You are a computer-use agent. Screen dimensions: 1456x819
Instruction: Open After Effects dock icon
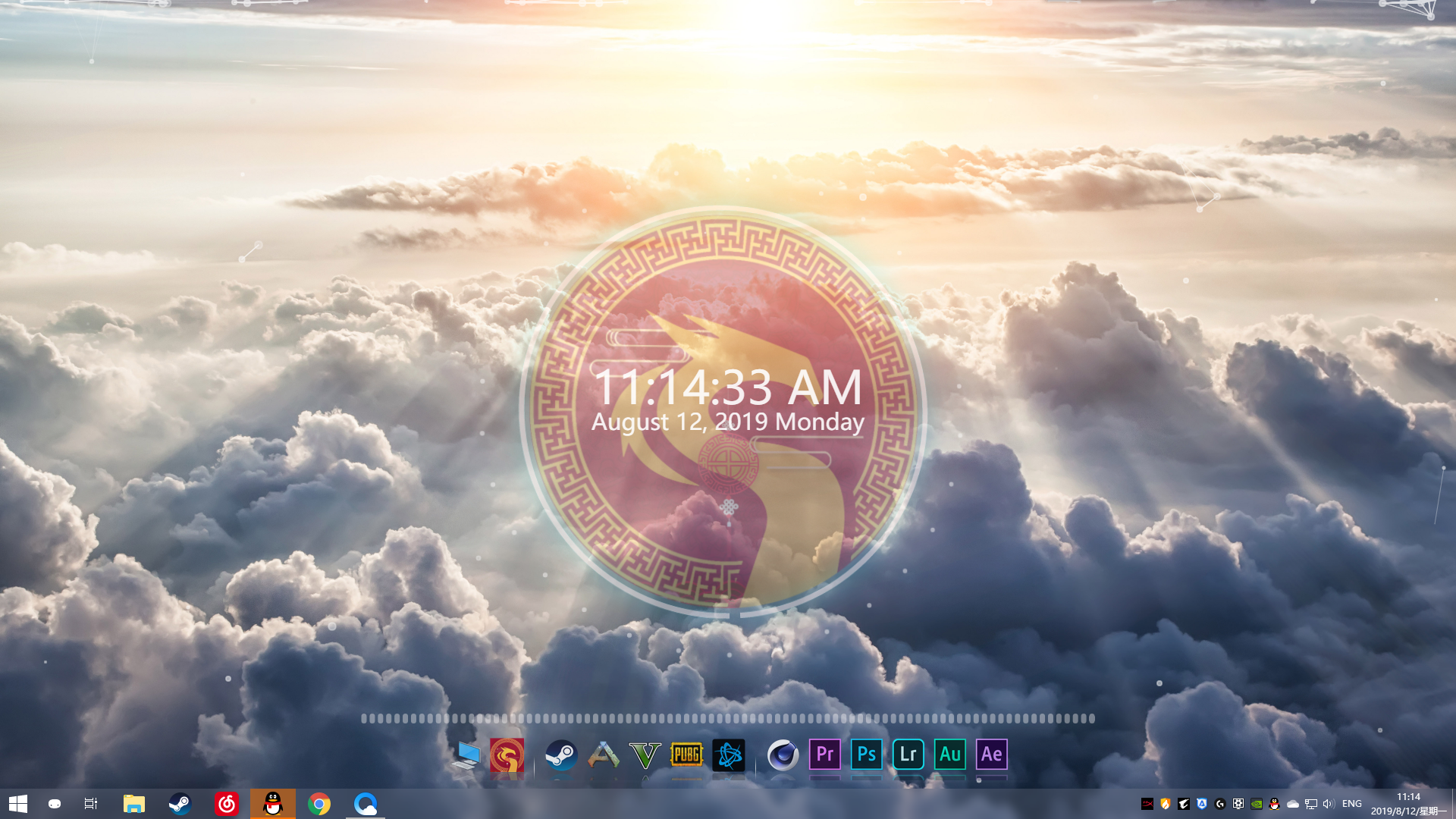point(991,755)
